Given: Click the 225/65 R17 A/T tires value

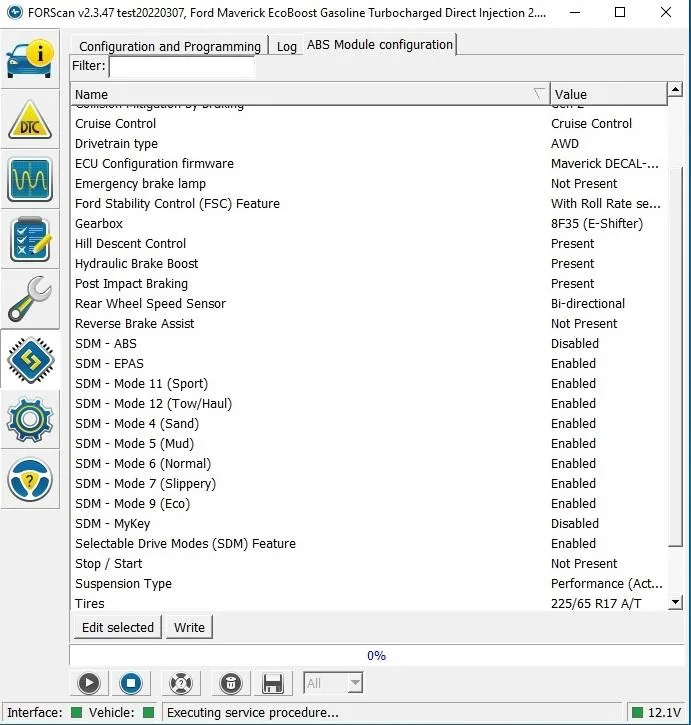Looking at the screenshot, I should pos(596,603).
